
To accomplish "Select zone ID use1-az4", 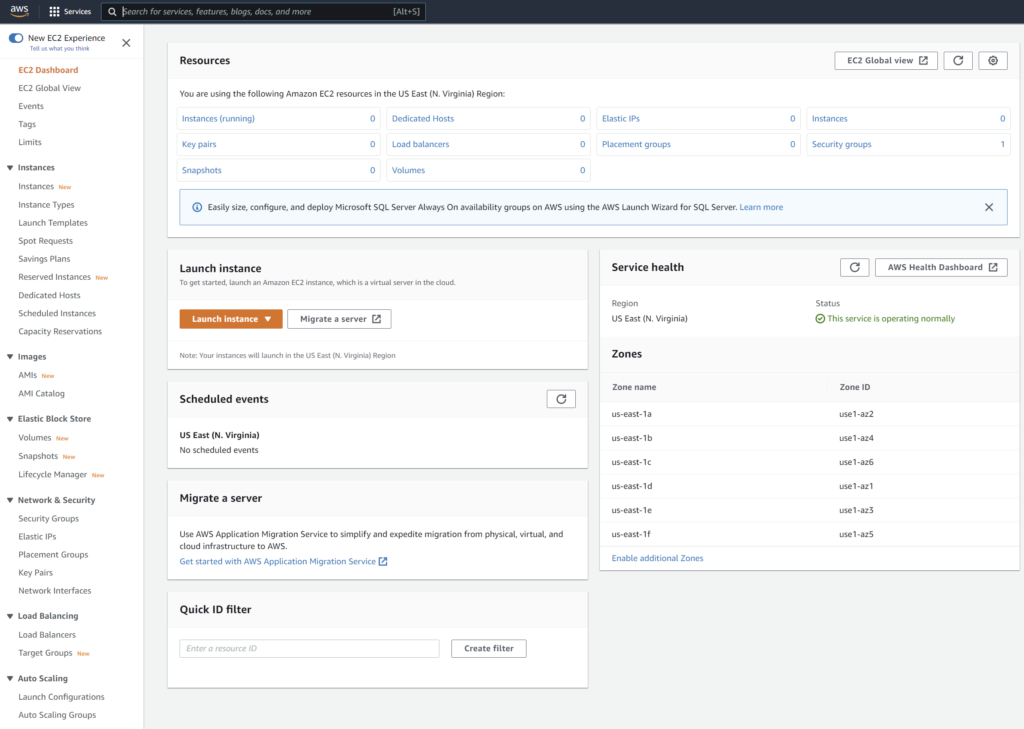I will coord(856,438).
